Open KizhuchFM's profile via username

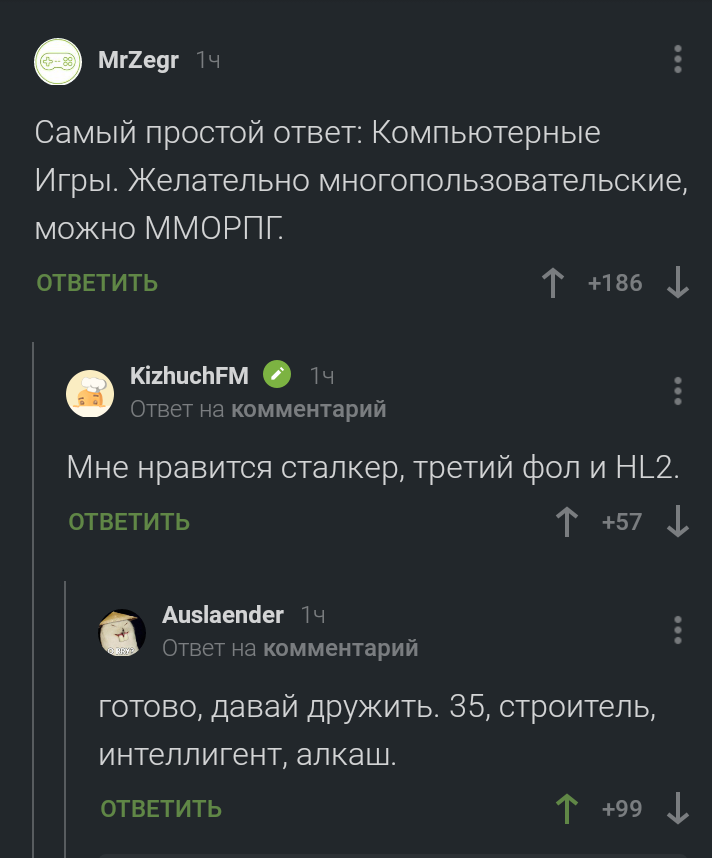[x=189, y=375]
